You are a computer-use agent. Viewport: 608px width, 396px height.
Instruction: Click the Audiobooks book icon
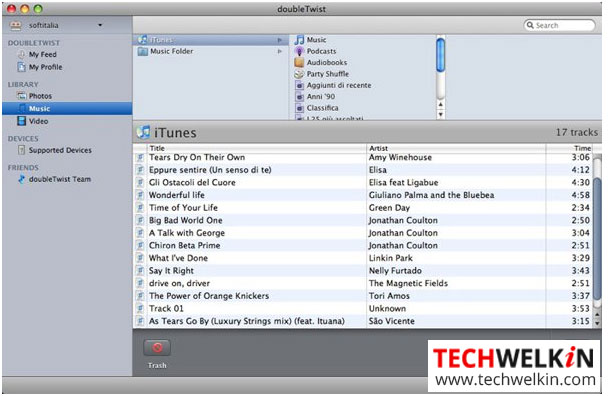point(299,62)
